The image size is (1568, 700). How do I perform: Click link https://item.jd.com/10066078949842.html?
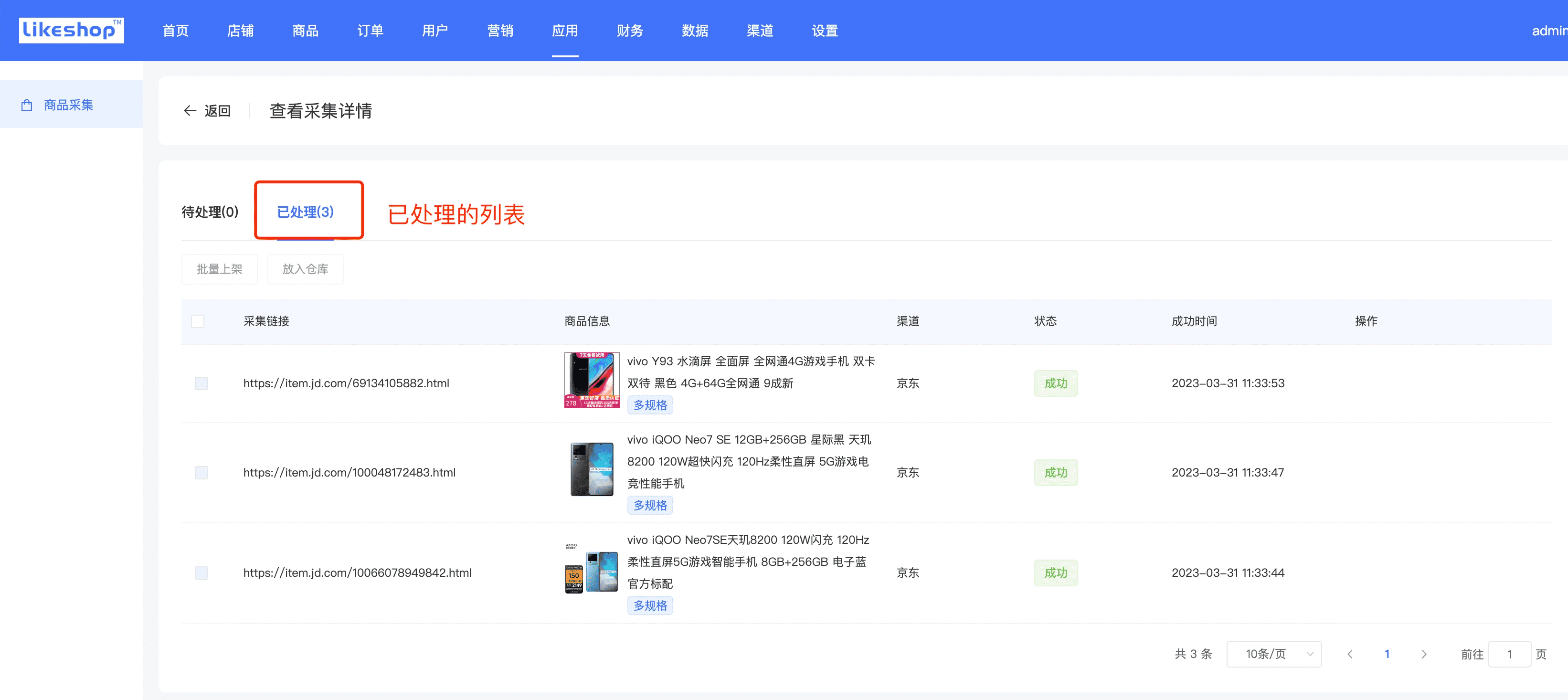click(x=357, y=573)
